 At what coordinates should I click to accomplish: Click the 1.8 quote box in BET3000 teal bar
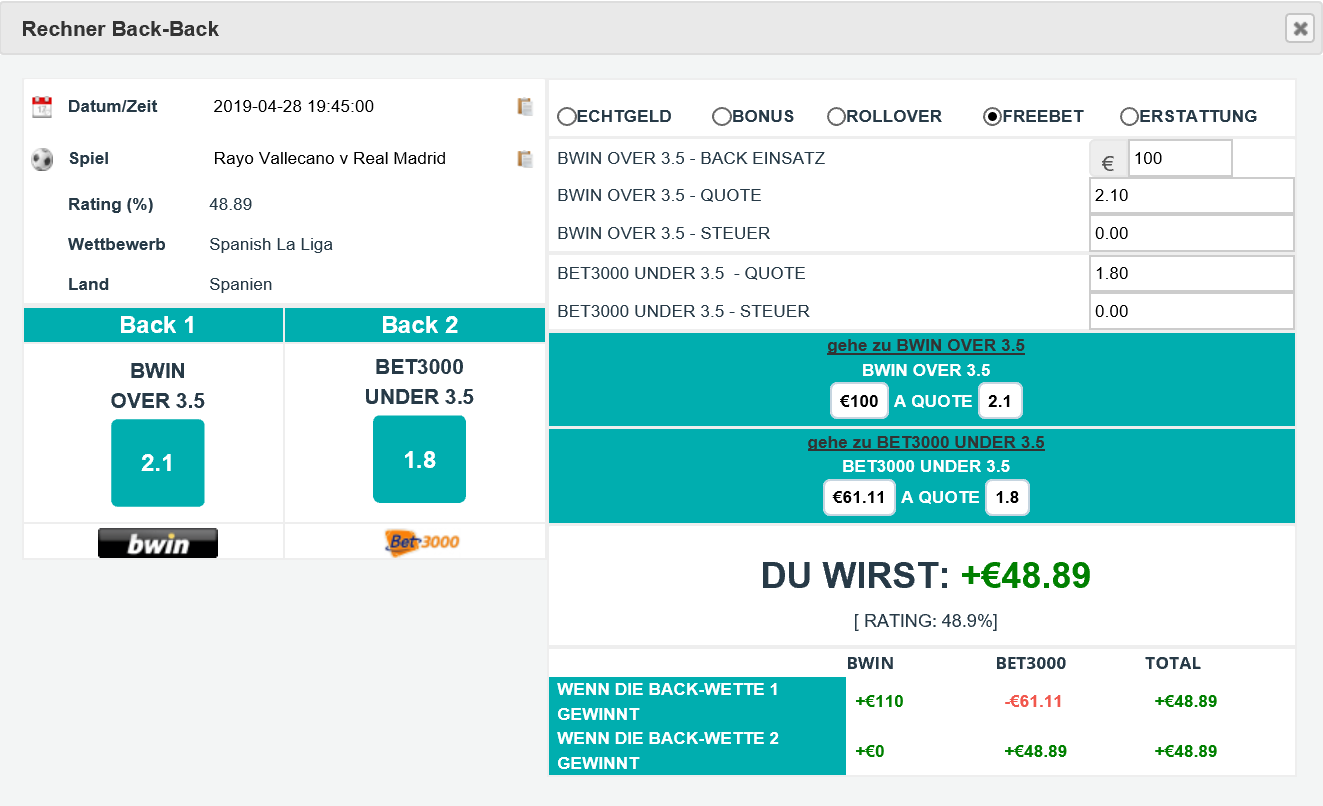click(1007, 497)
